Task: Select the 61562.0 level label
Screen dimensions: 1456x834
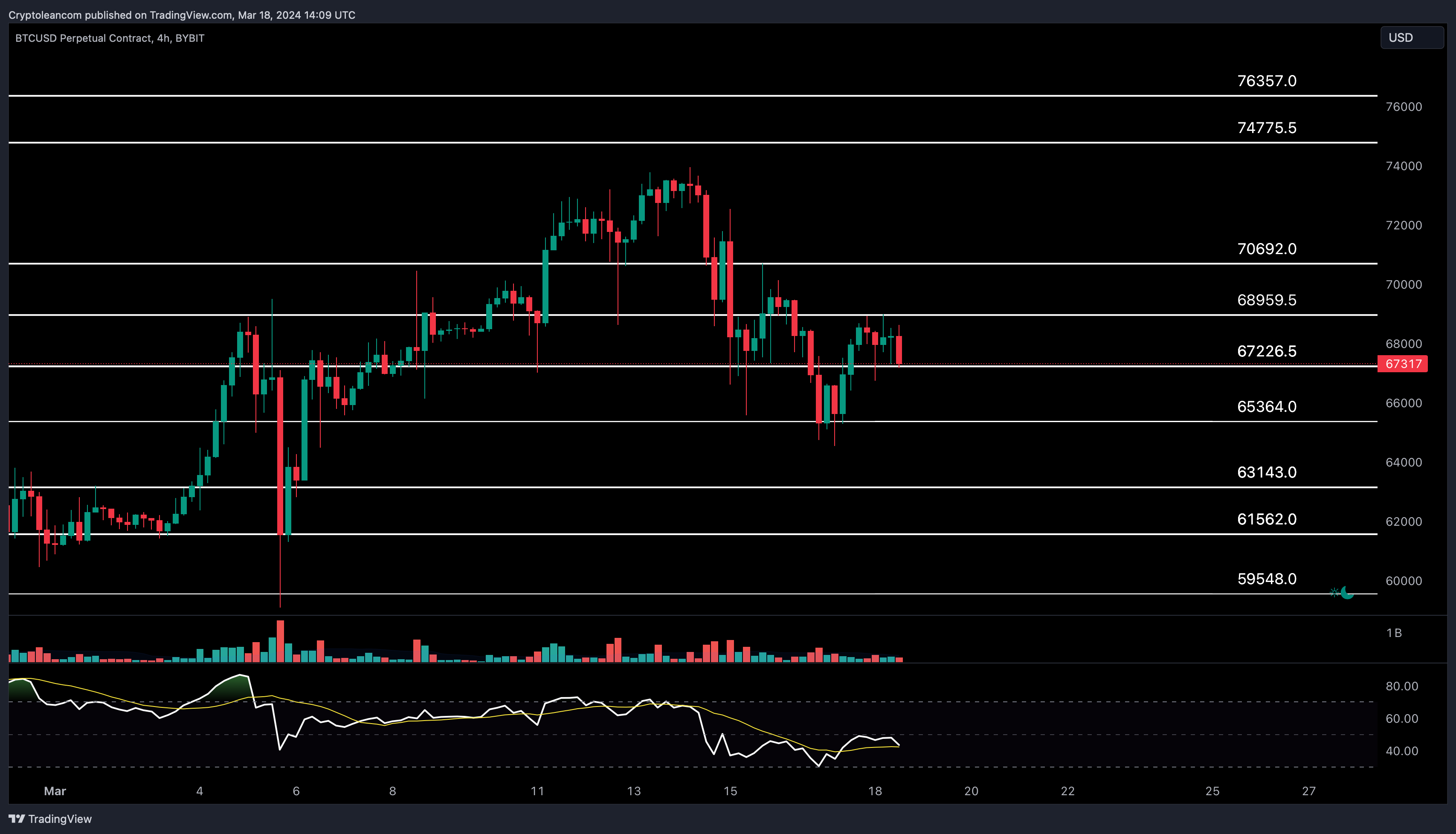Action: [x=1266, y=519]
